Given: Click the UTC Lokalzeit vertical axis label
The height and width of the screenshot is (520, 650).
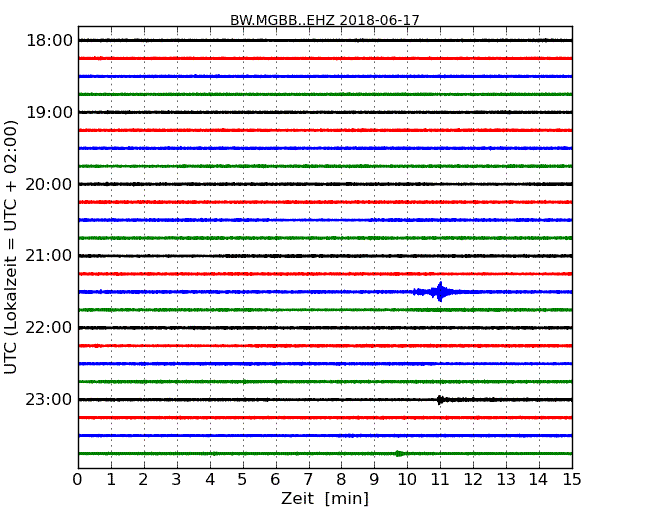Looking at the screenshot, I should coord(11,248).
